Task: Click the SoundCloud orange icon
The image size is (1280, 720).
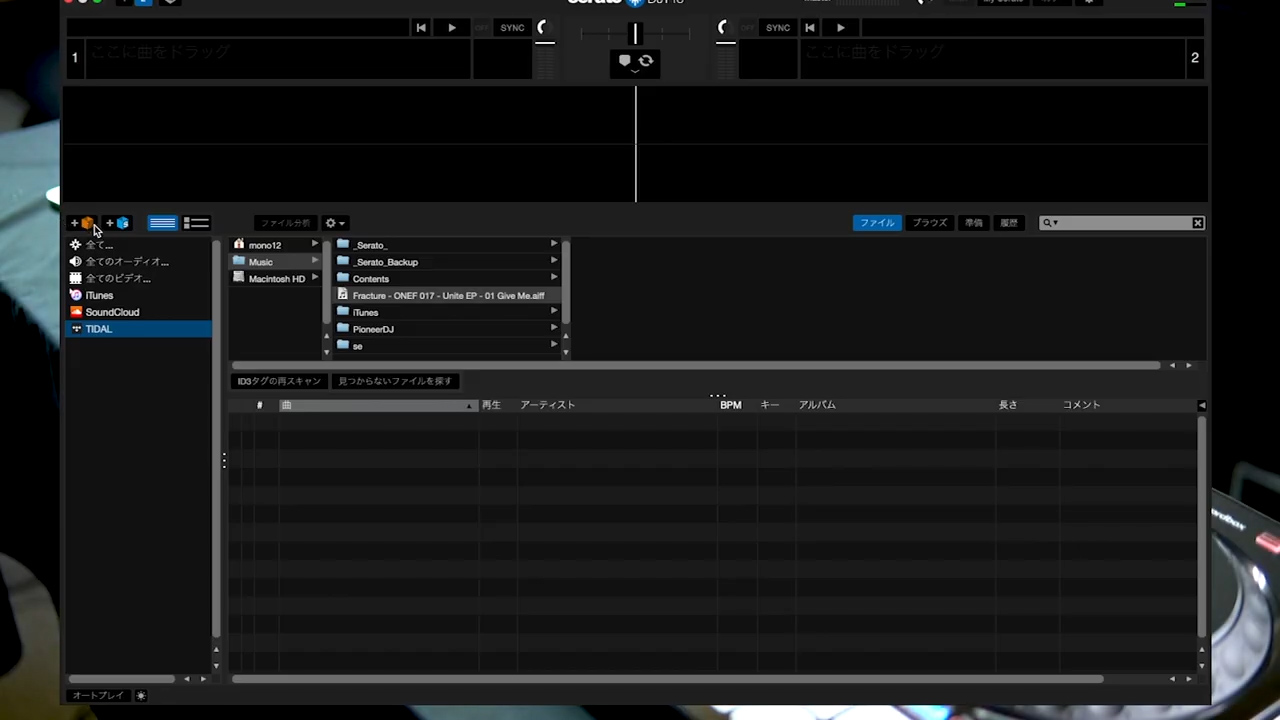Action: [76, 312]
